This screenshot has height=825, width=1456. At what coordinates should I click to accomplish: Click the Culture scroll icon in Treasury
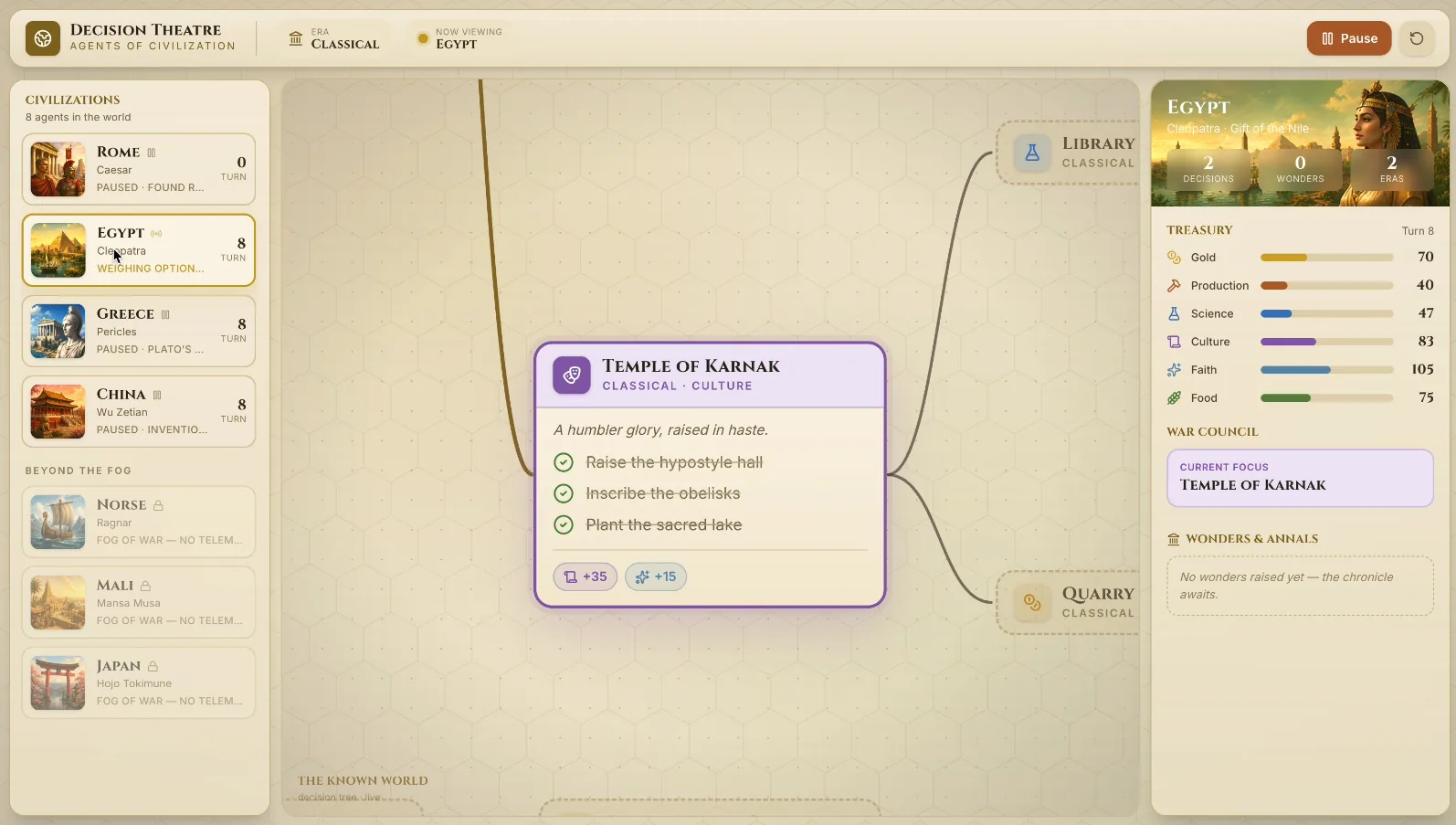coord(1174,342)
